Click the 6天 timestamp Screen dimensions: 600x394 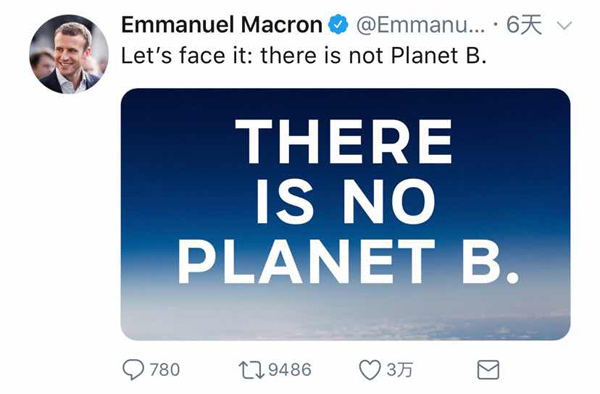(x=524, y=25)
